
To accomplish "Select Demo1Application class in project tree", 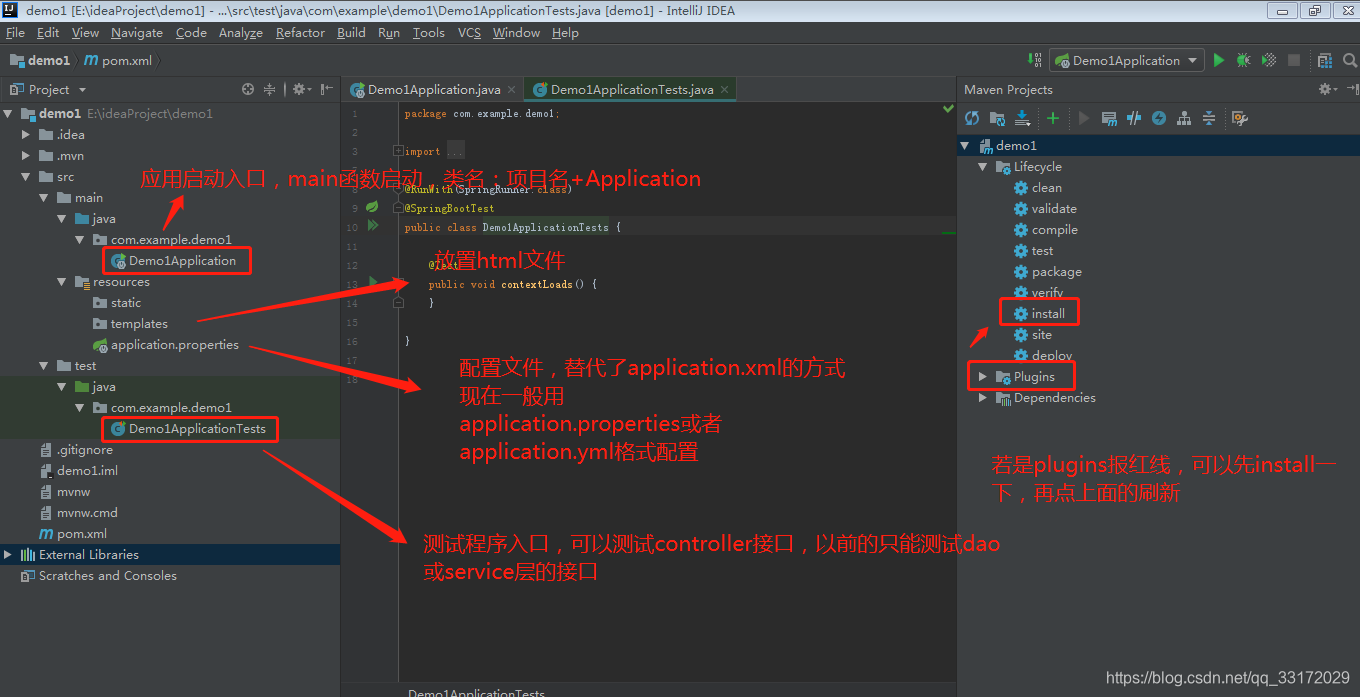I will (x=182, y=260).
